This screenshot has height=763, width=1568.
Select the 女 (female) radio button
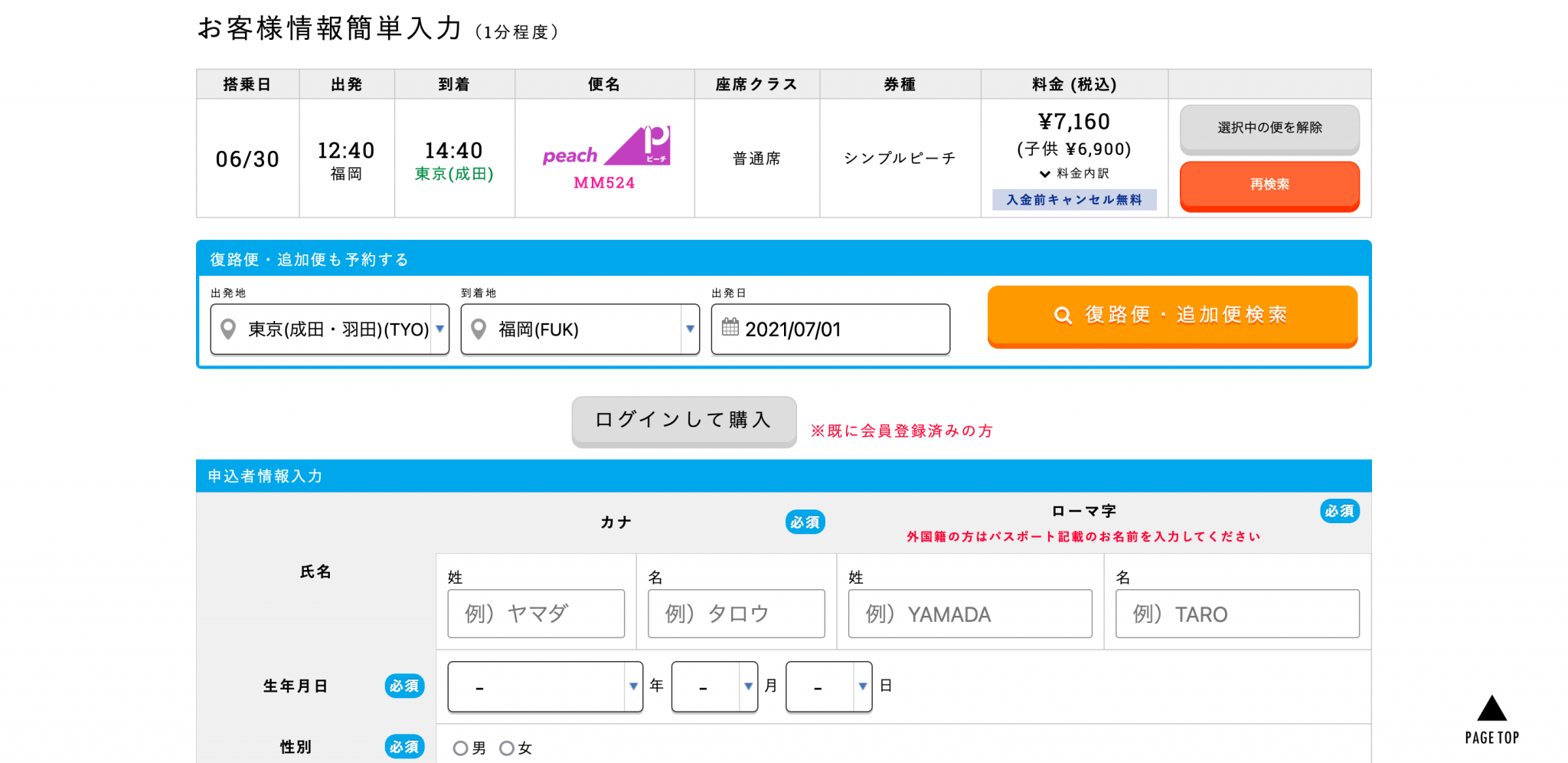[506, 748]
